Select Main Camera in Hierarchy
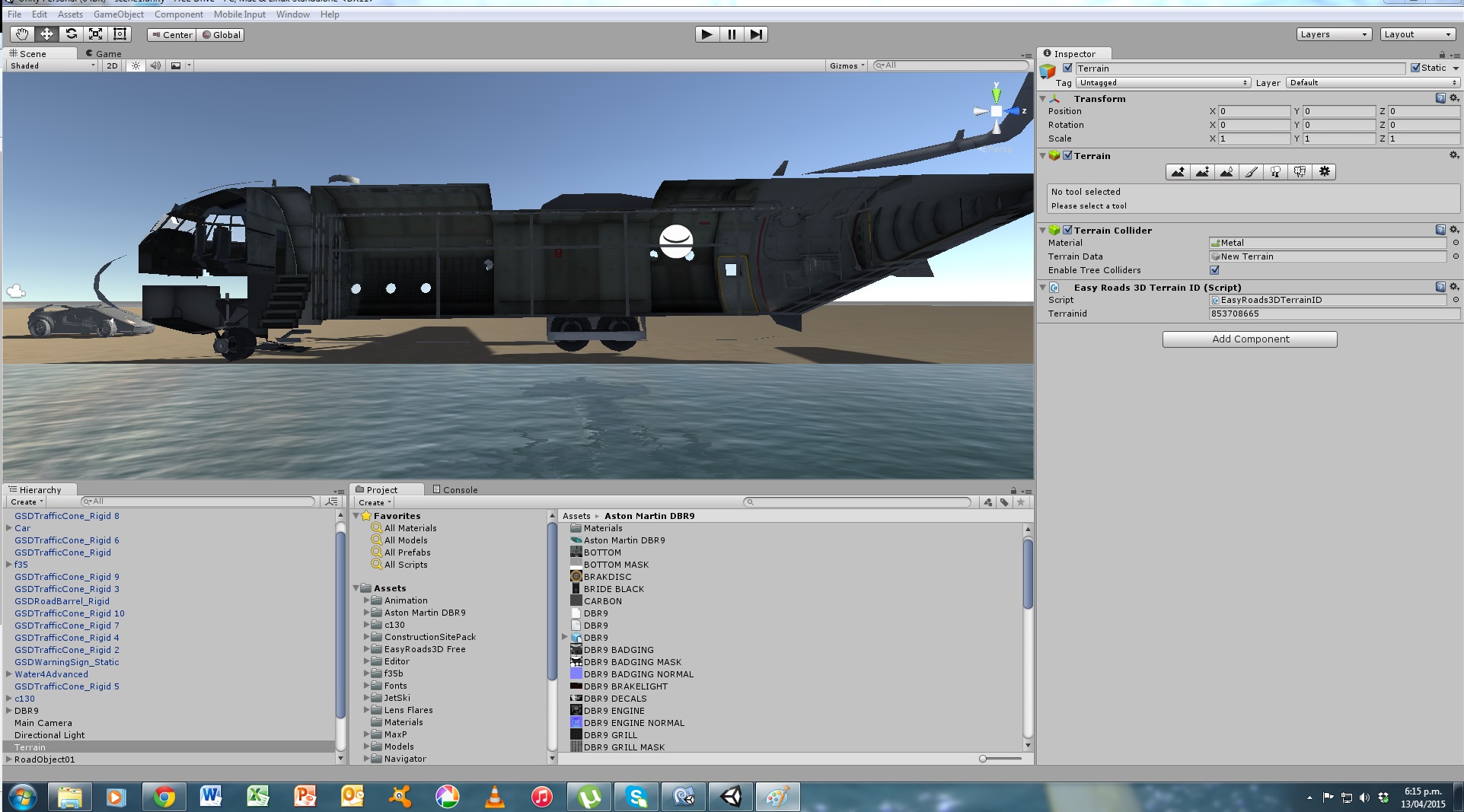The image size is (1464, 812). [43, 723]
